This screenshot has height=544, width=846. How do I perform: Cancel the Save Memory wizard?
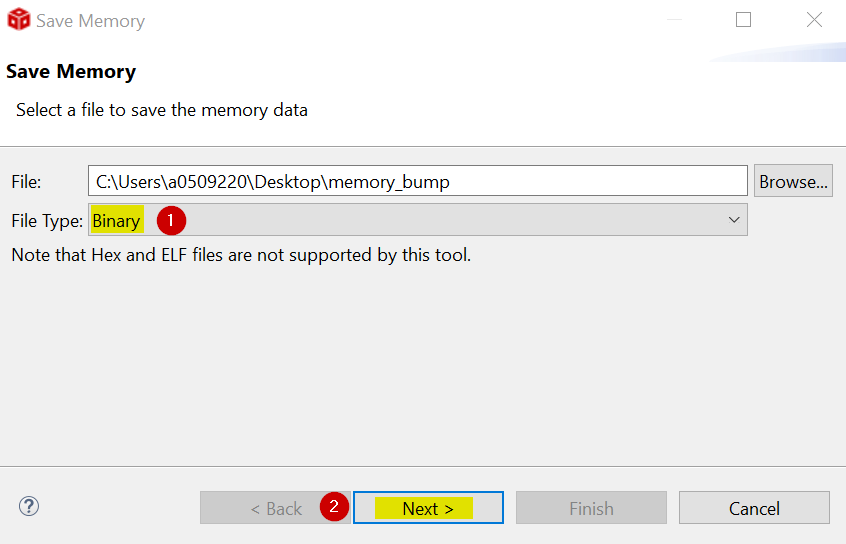point(754,508)
